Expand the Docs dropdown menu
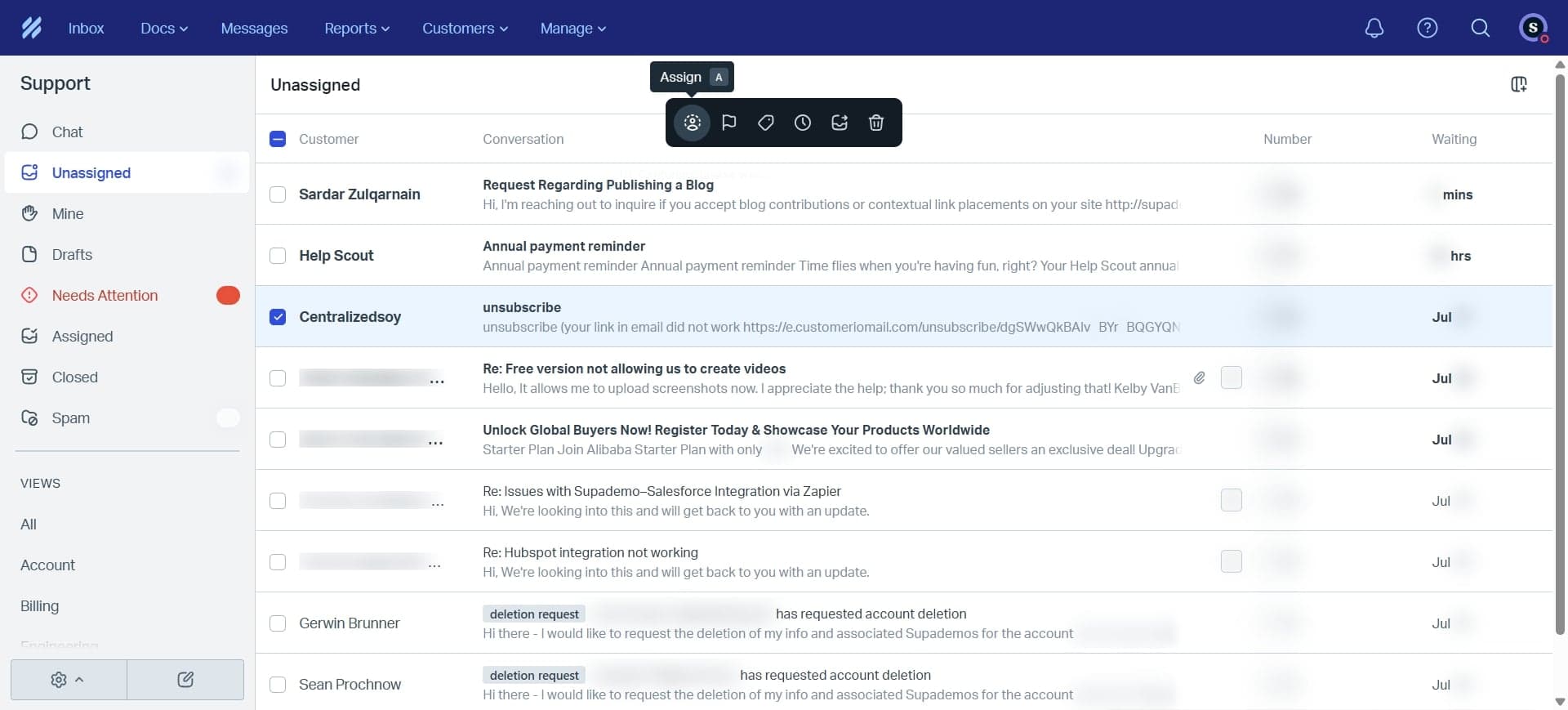 coord(163,28)
